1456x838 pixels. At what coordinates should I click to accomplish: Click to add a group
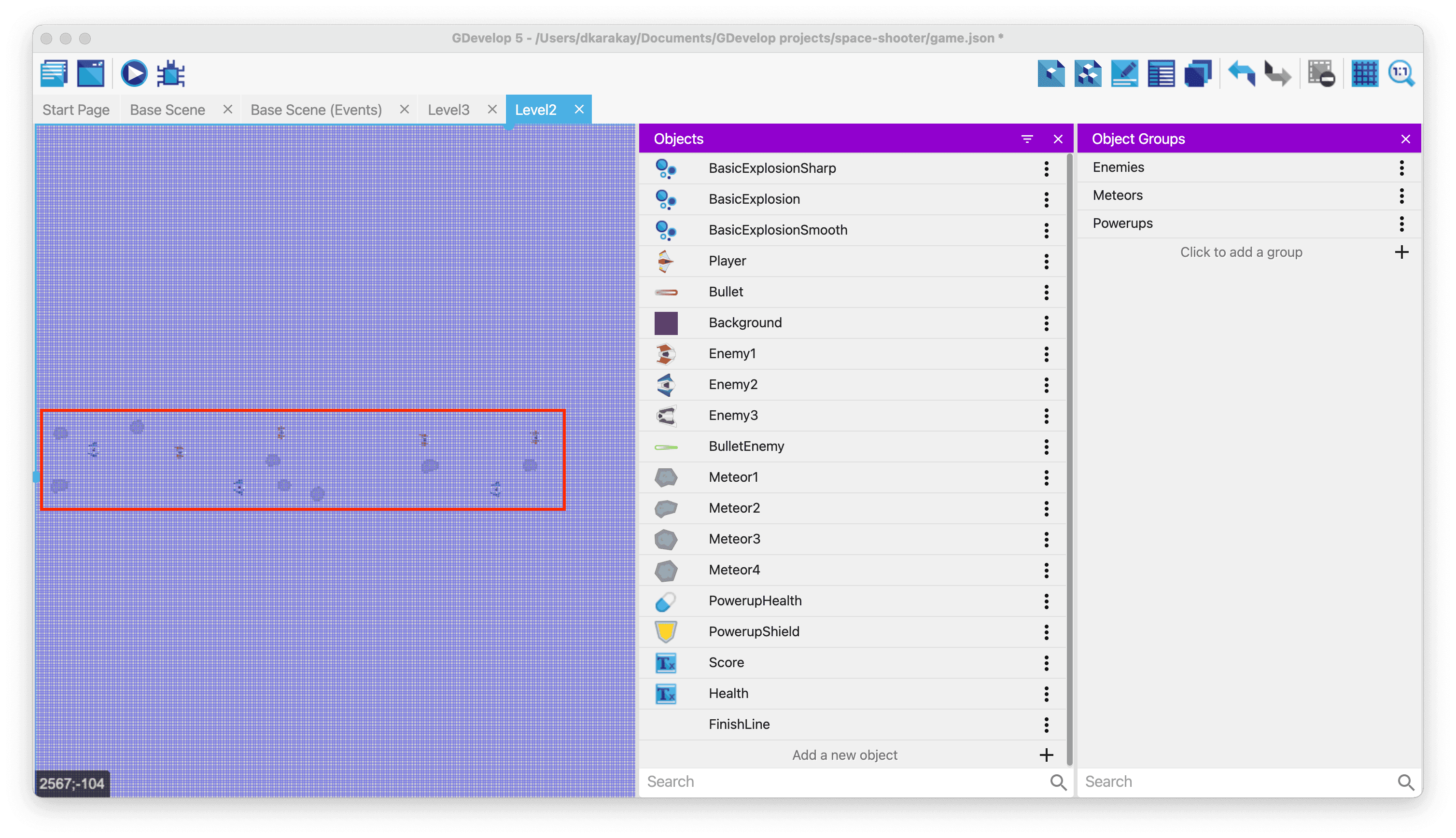(x=1241, y=252)
